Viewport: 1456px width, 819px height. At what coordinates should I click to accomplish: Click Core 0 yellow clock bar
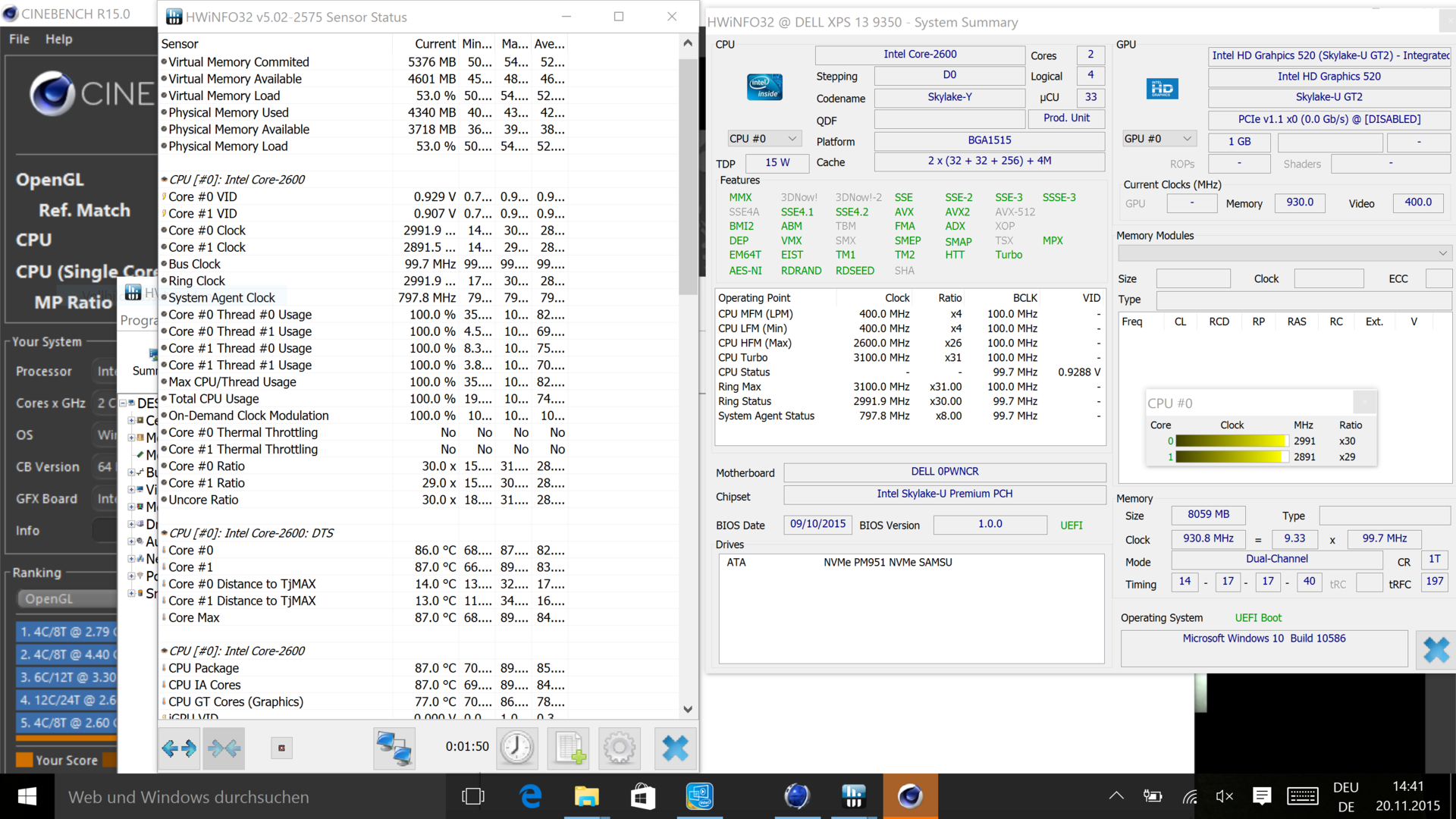tap(1232, 441)
